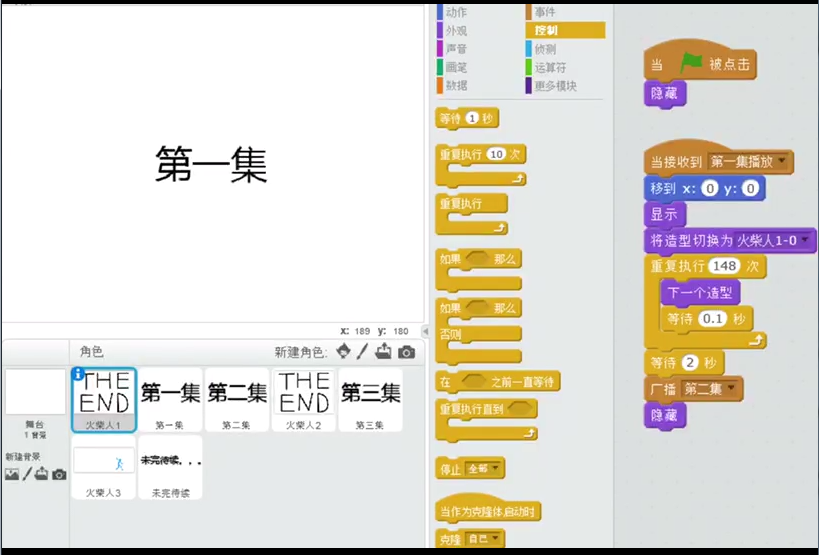Take new sprite from camera icon
The width and height of the screenshot is (819, 555).
(x=406, y=352)
